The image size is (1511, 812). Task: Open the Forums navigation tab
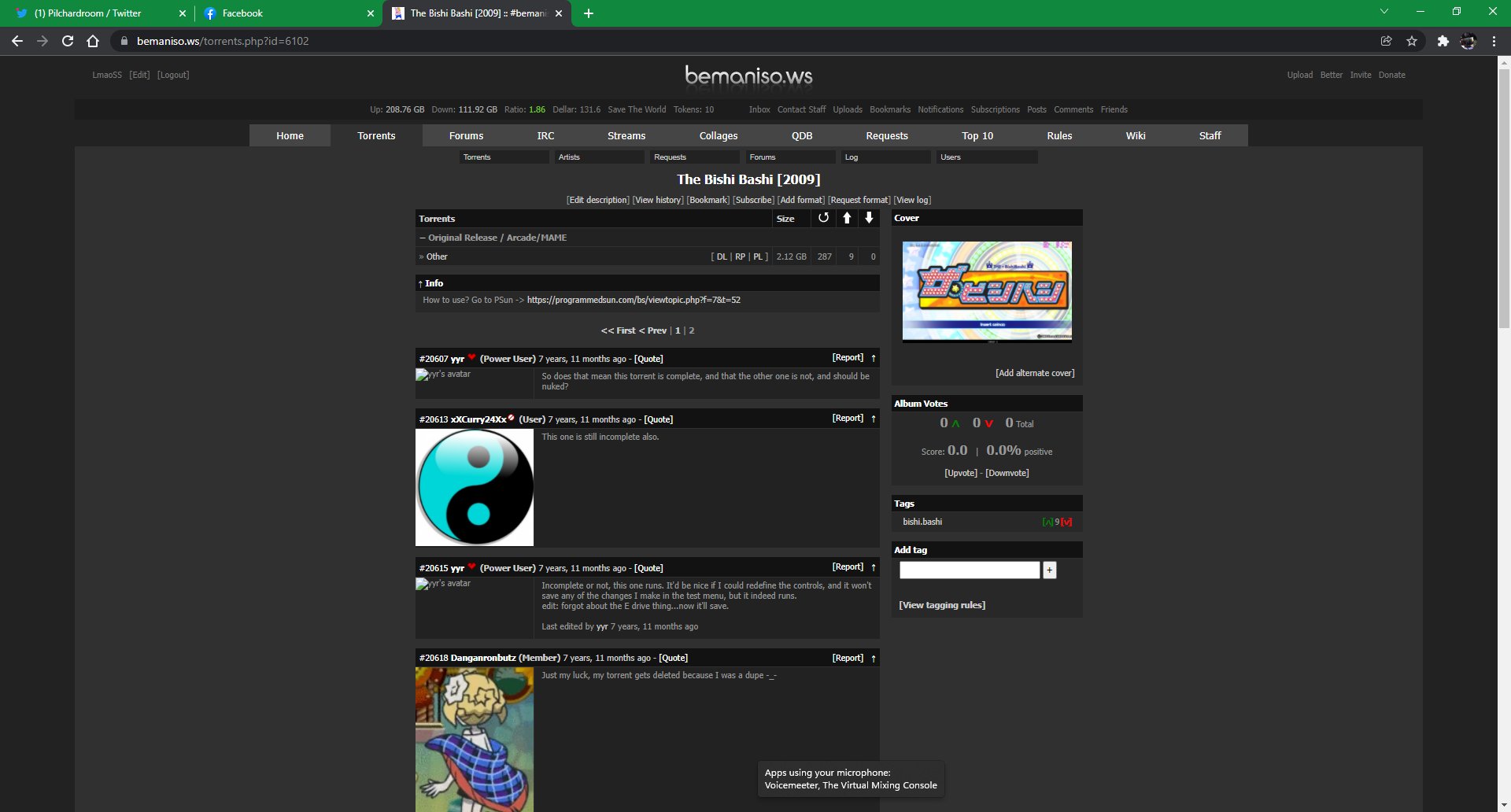pos(466,135)
